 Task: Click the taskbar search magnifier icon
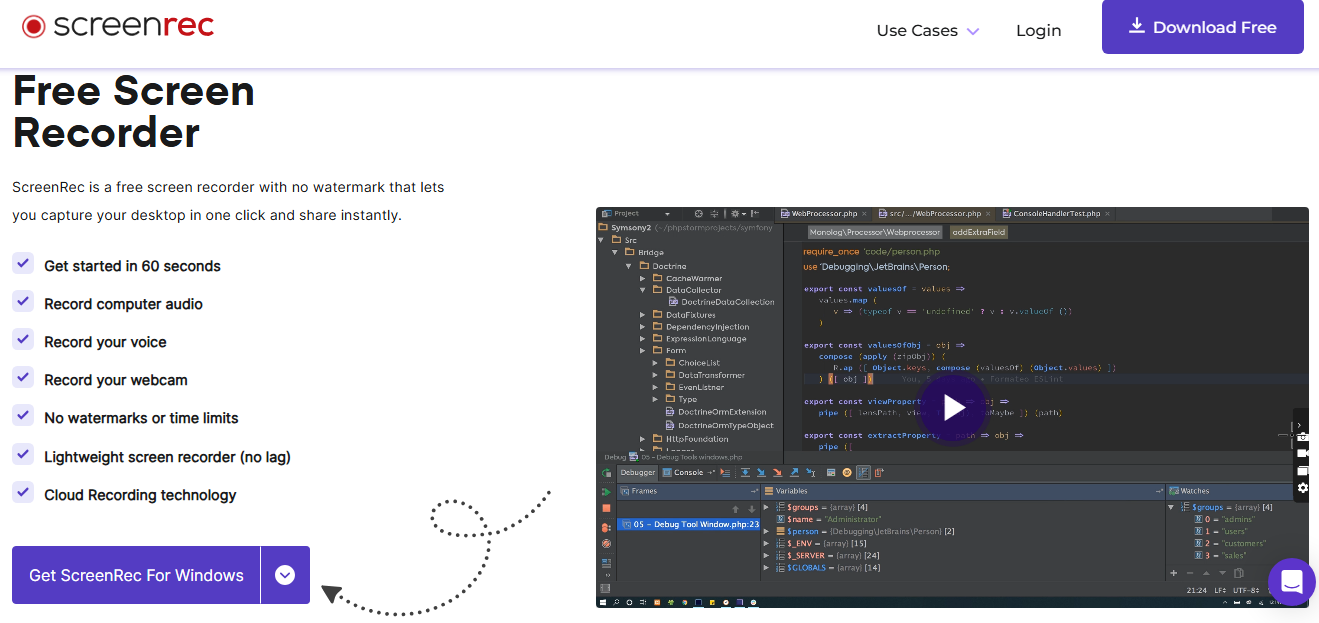coord(616,602)
